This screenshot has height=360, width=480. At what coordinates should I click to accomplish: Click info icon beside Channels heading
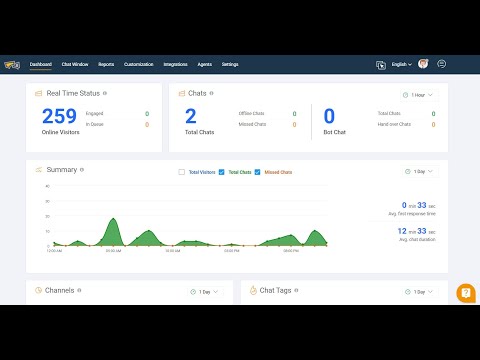pos(79,290)
